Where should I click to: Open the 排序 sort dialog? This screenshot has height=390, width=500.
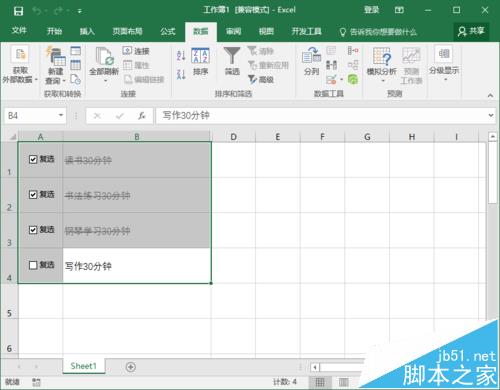pos(200,62)
